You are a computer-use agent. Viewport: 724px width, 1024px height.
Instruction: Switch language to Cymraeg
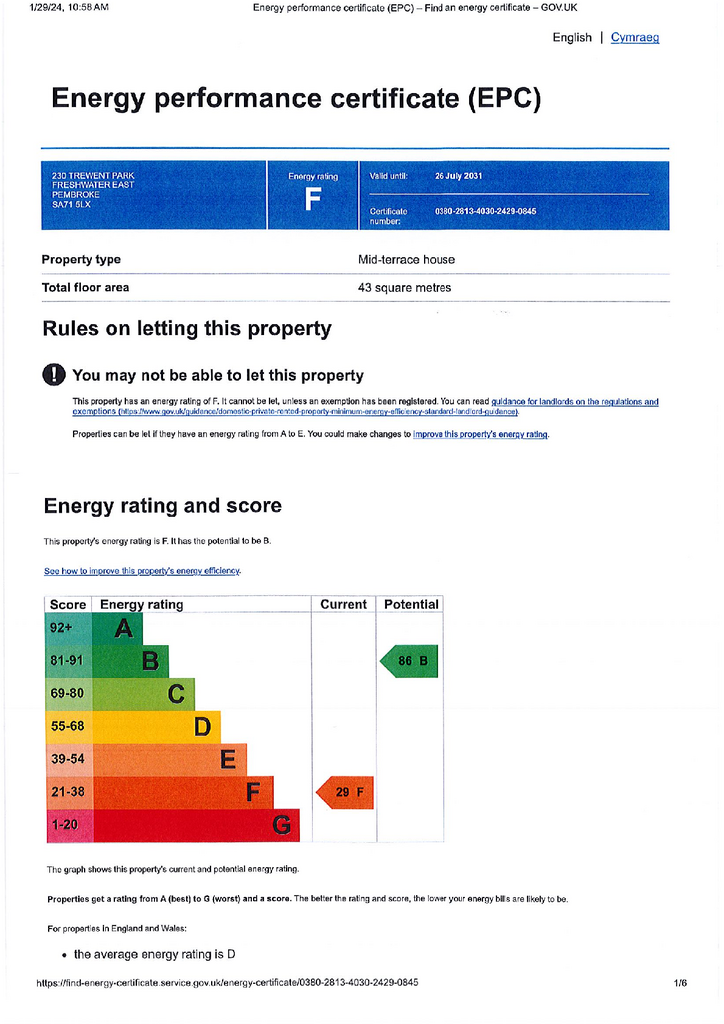coord(635,38)
